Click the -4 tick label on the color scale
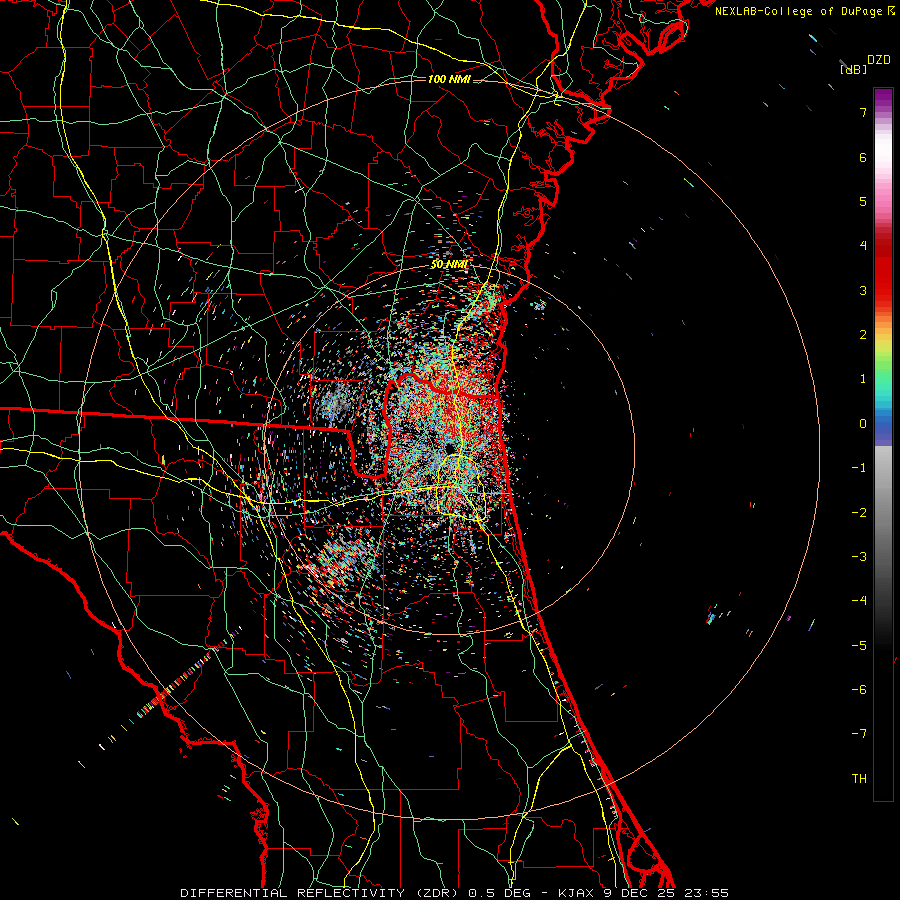This screenshot has width=900, height=900. 859,600
